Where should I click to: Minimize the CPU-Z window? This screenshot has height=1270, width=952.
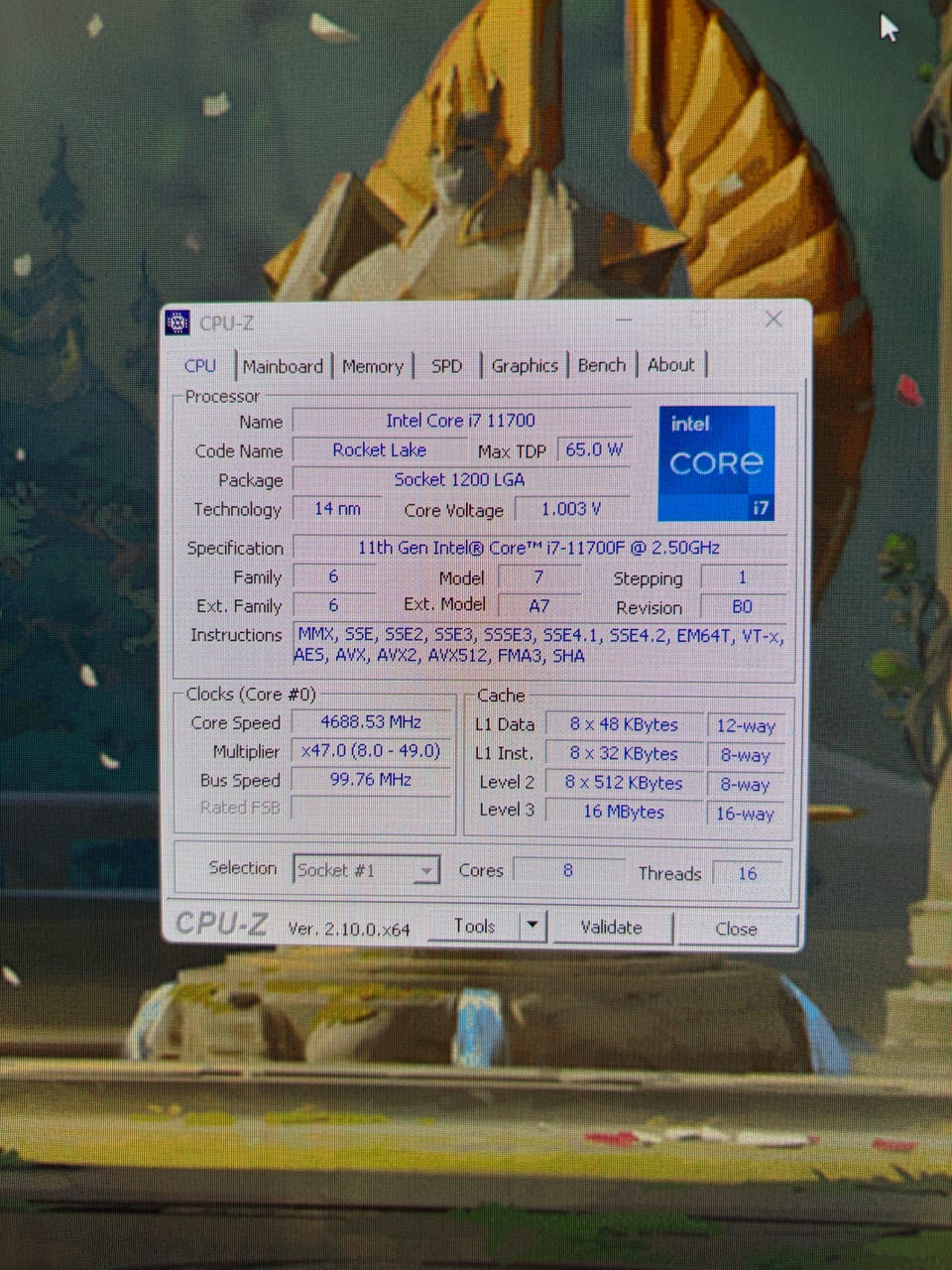624,319
